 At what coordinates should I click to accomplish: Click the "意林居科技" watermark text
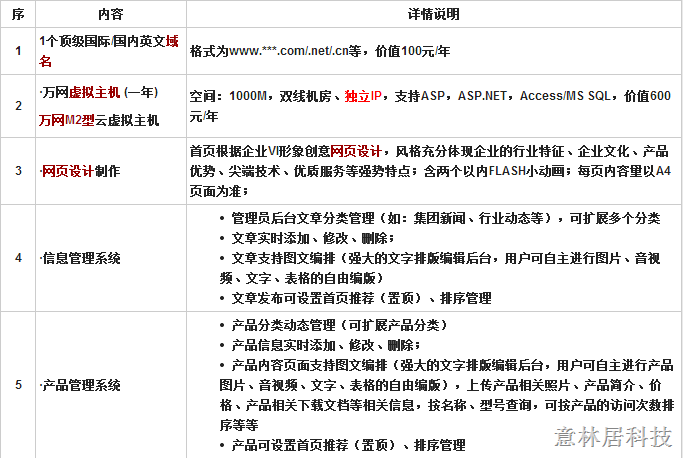[x=612, y=437]
